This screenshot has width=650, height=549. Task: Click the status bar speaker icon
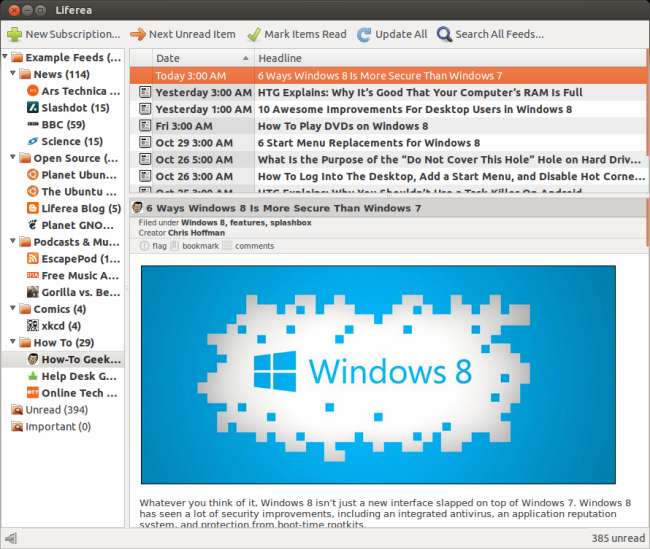point(11,538)
